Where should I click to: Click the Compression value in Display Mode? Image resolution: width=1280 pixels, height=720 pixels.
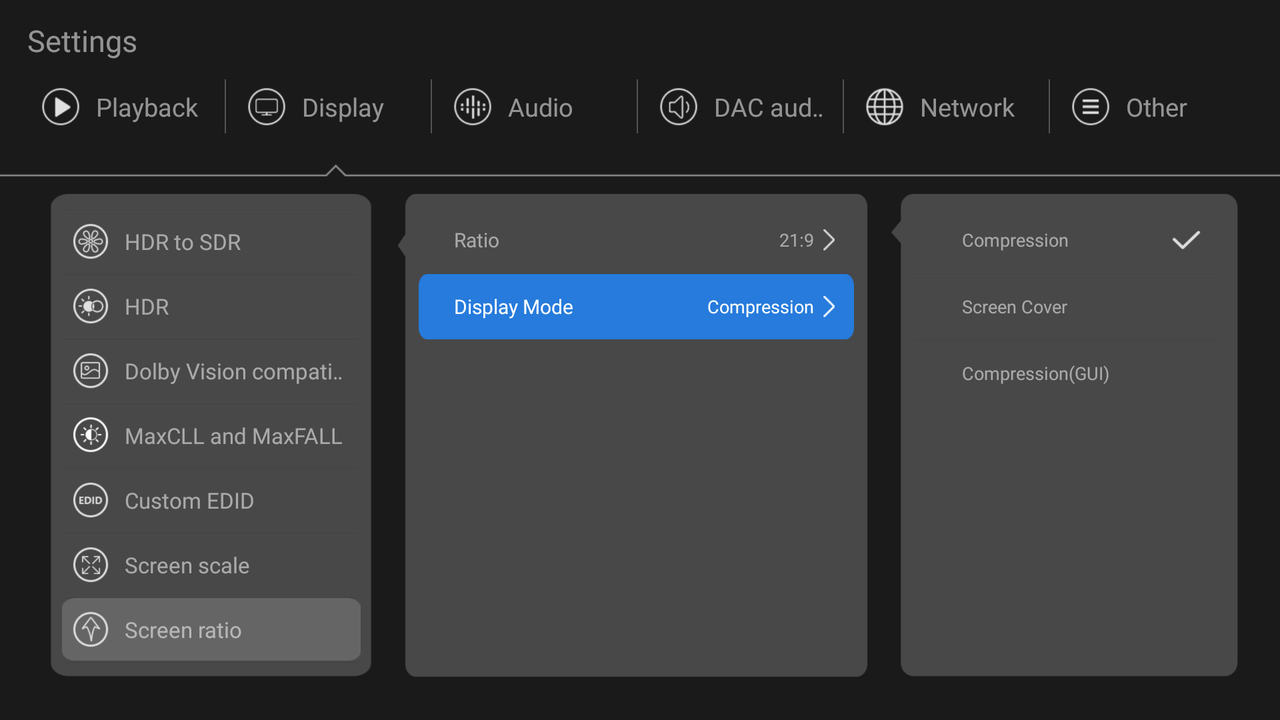click(x=760, y=307)
